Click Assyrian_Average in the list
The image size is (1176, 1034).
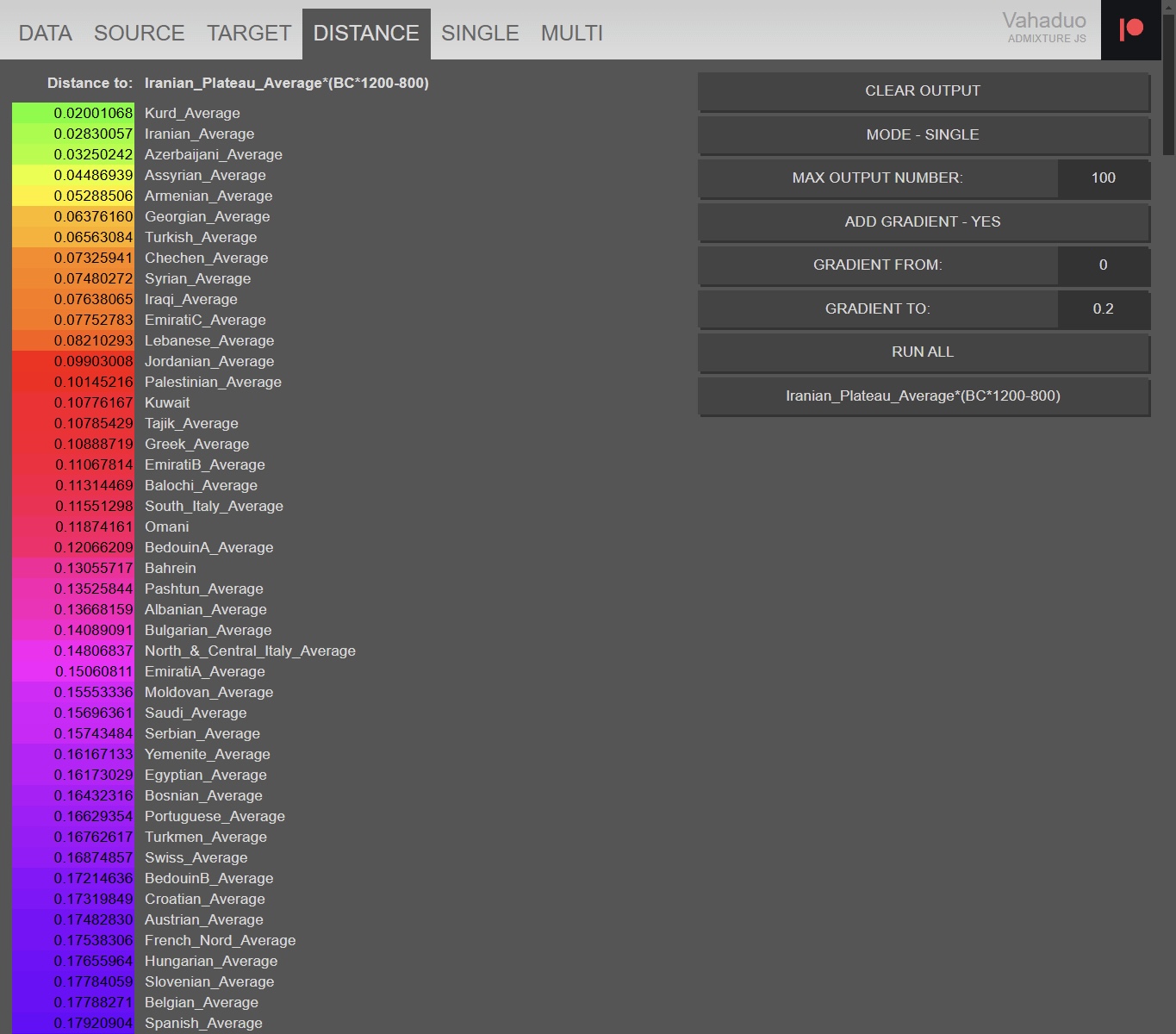click(205, 176)
